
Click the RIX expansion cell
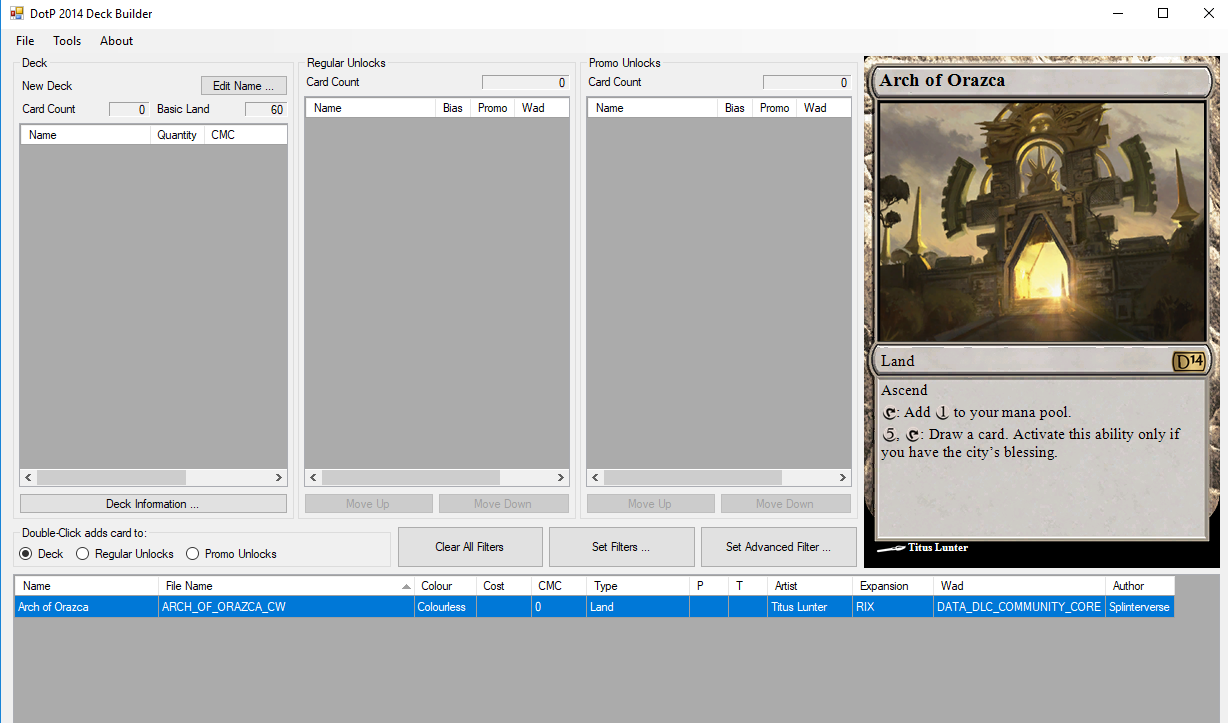pos(893,607)
